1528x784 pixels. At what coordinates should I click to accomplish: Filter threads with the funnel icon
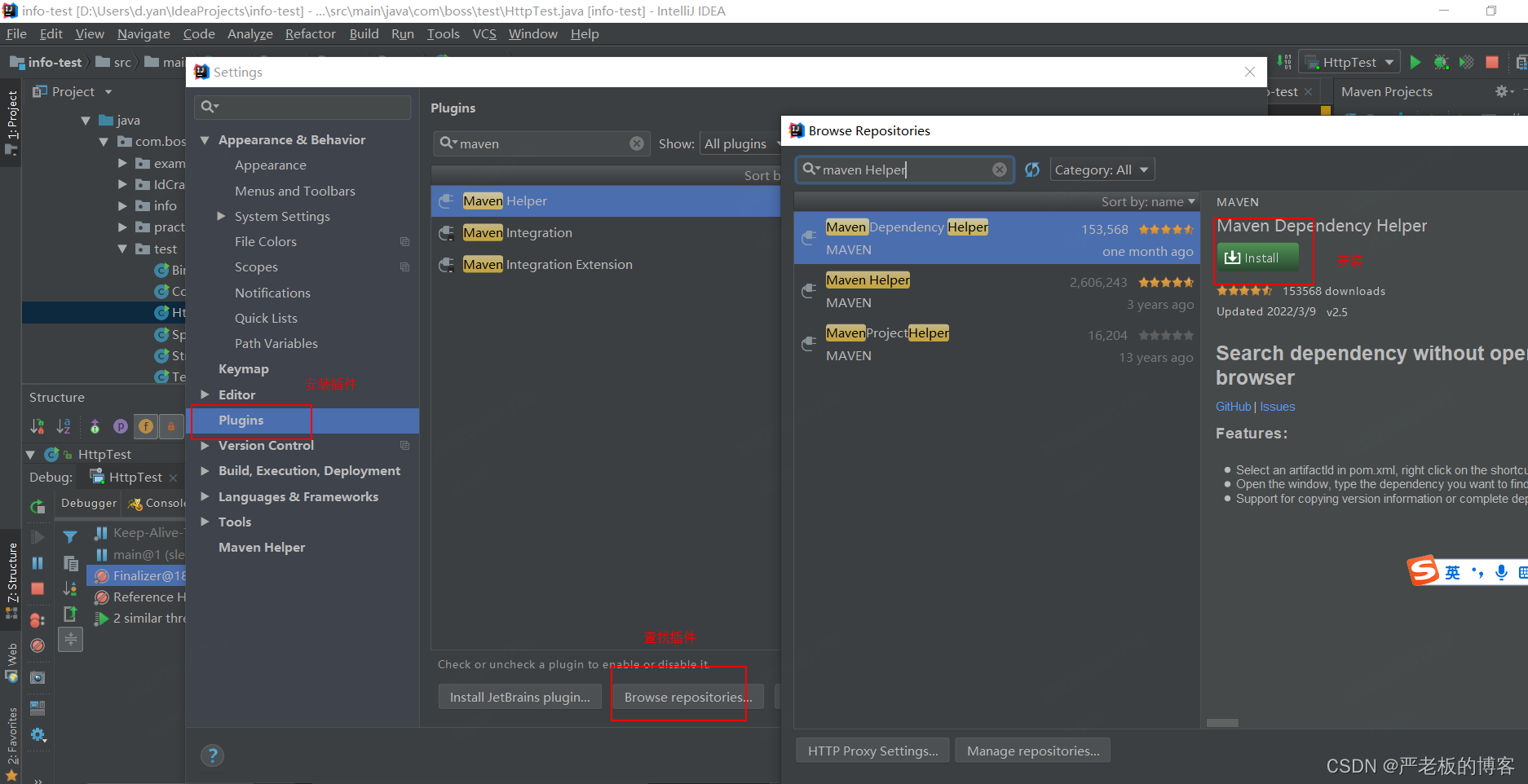point(70,536)
